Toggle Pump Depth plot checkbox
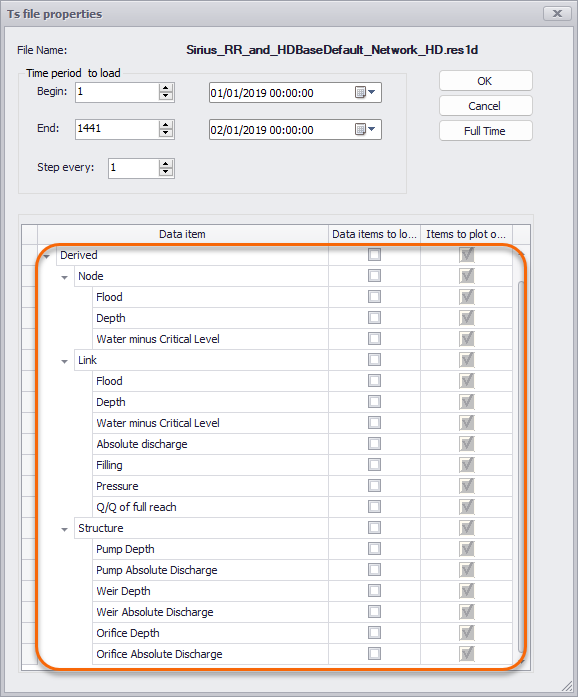Viewport: 578px width, 697px height. pyautogui.click(x=467, y=549)
